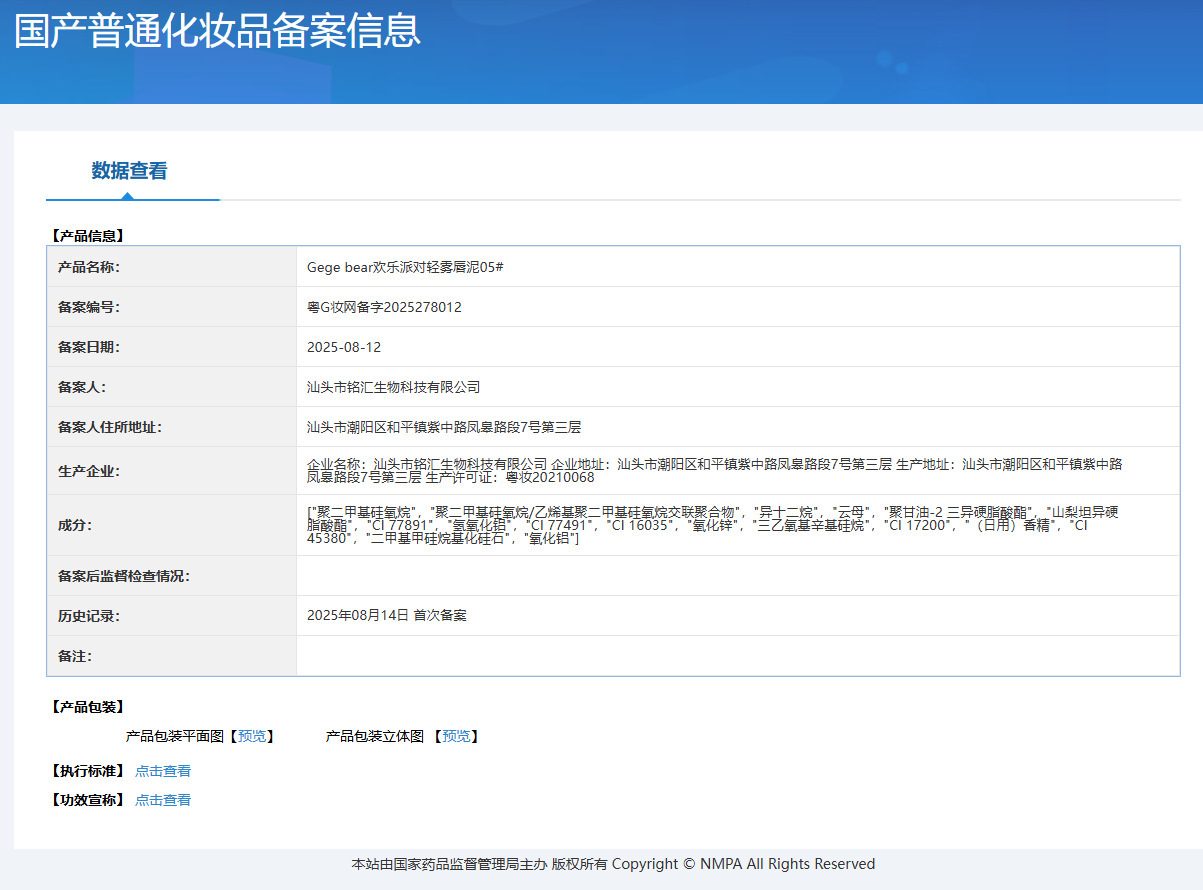
Task: Click the 【执行标准】 heading label
Action: point(87,771)
